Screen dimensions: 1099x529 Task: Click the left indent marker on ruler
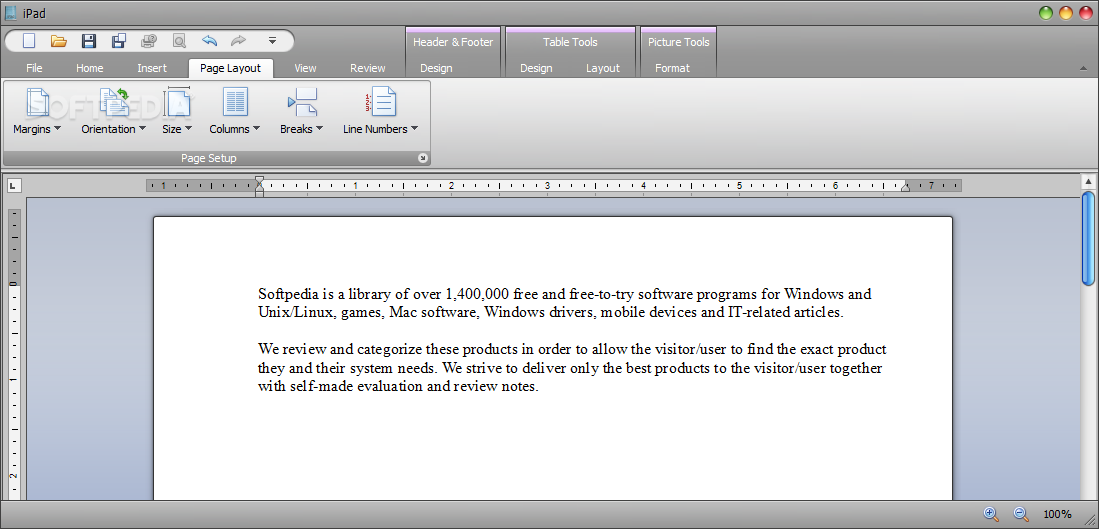pos(259,186)
